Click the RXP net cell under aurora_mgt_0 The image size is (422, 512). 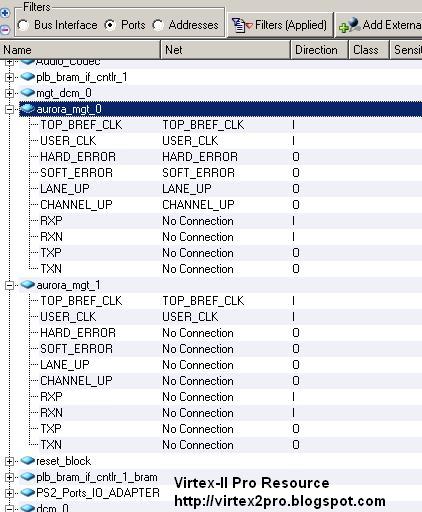198,221
